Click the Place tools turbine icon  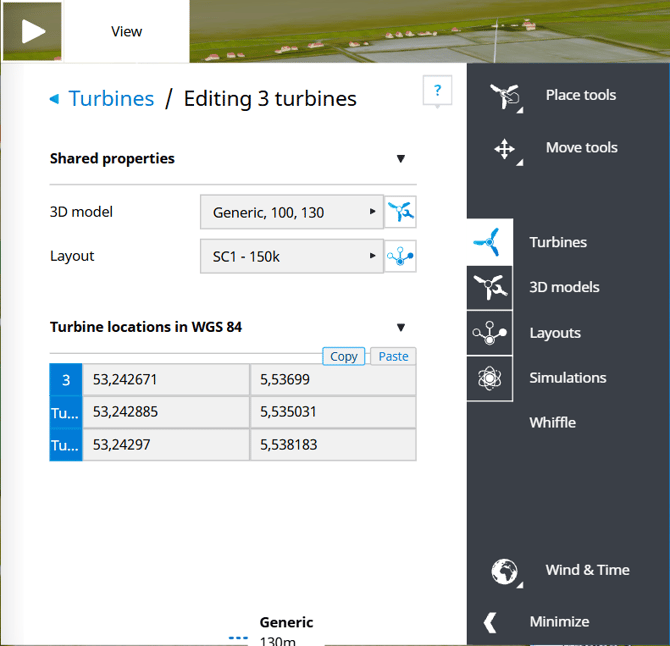(x=505, y=96)
